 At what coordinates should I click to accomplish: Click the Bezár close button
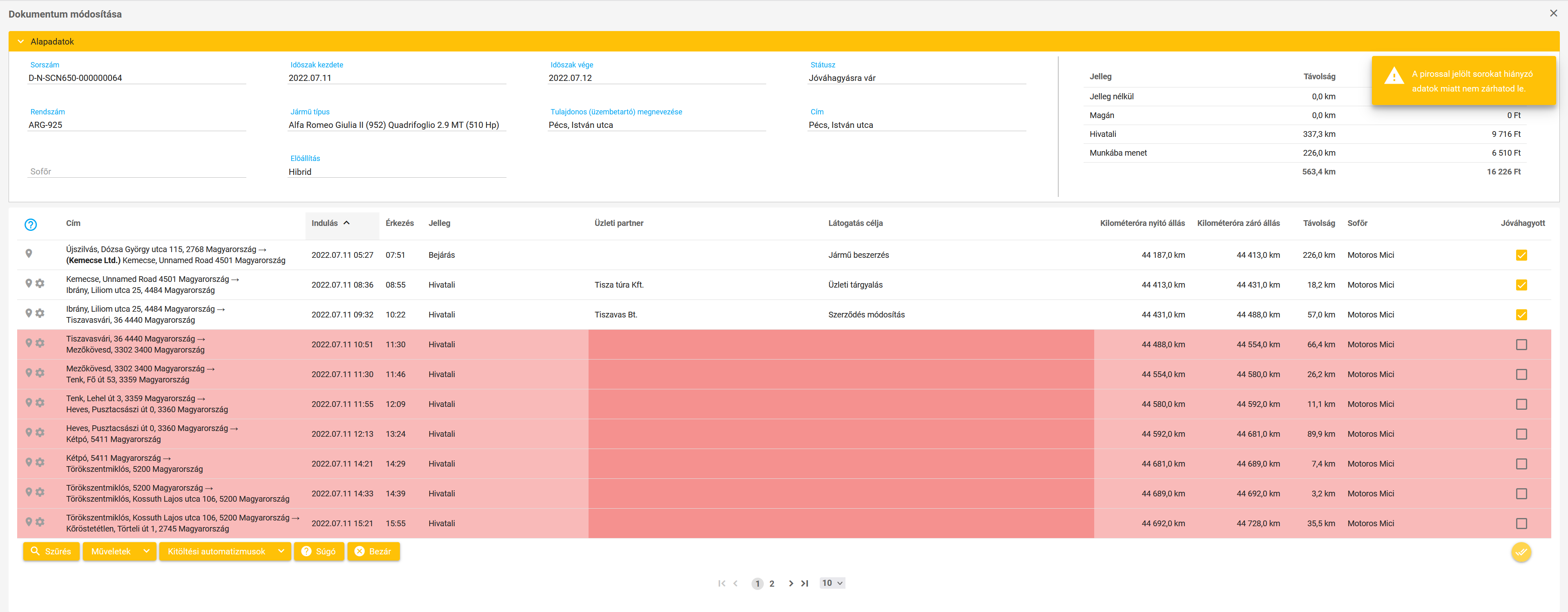click(374, 552)
